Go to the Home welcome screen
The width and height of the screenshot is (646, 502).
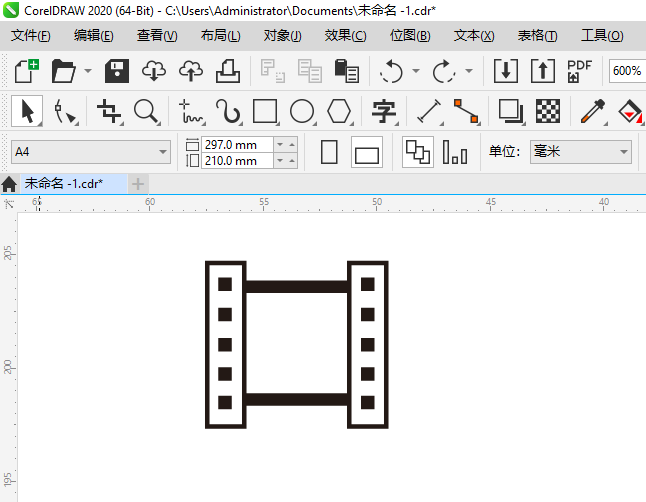point(9,184)
